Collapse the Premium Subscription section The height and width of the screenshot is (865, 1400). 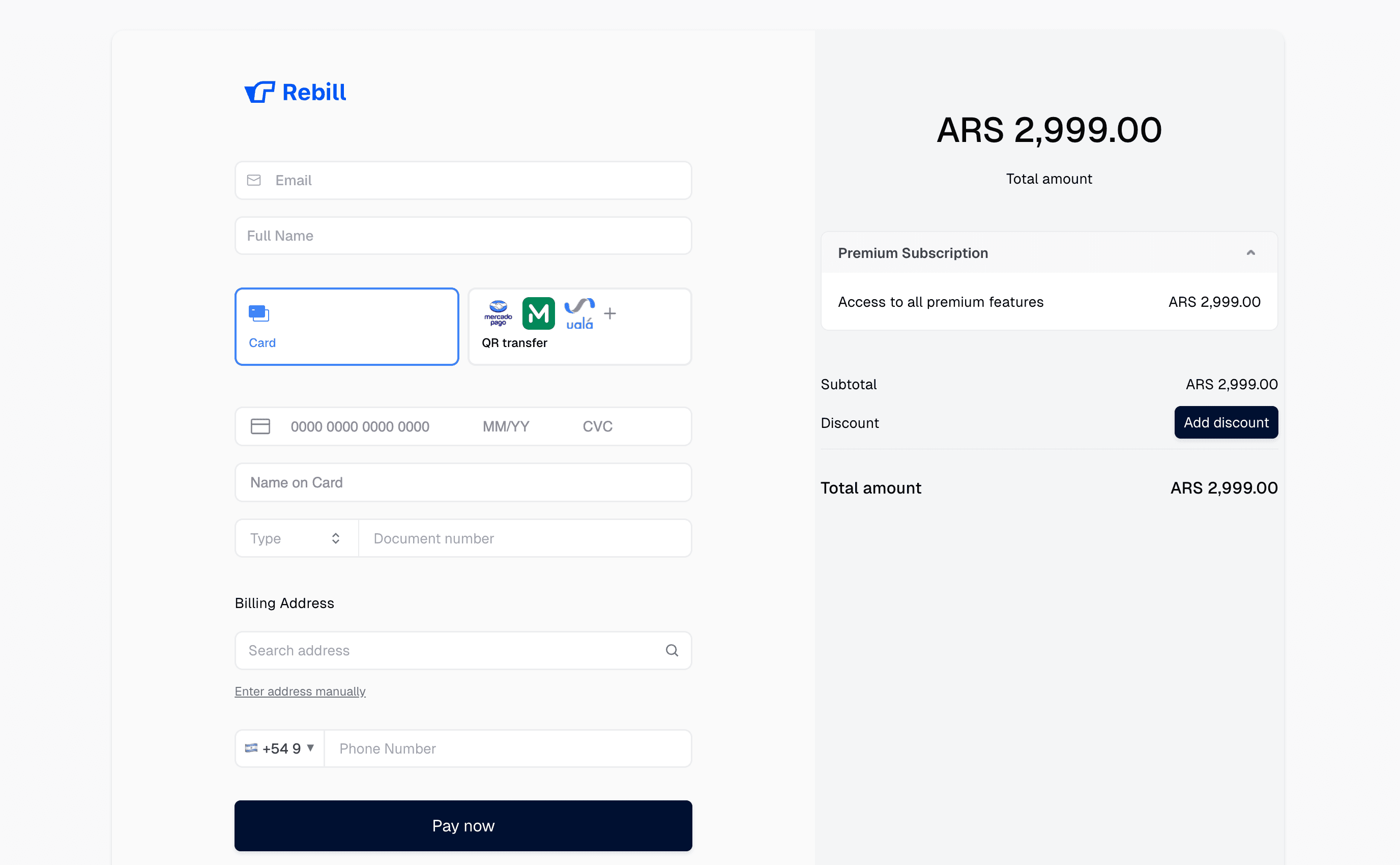click(1250, 252)
